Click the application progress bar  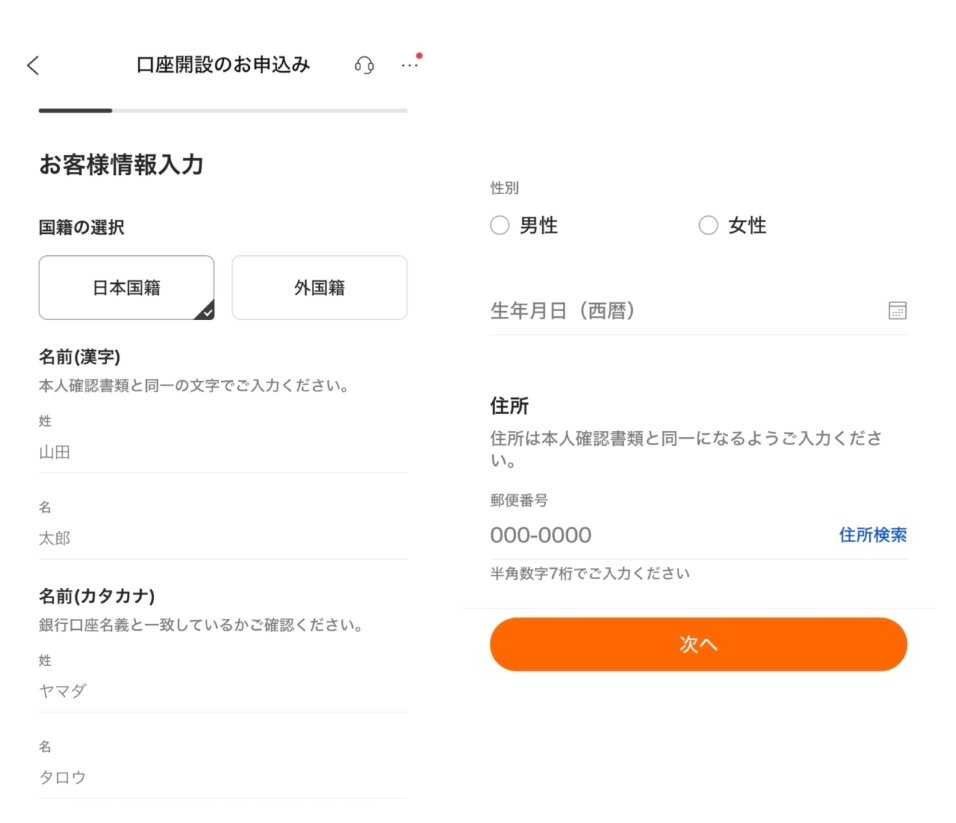222,110
